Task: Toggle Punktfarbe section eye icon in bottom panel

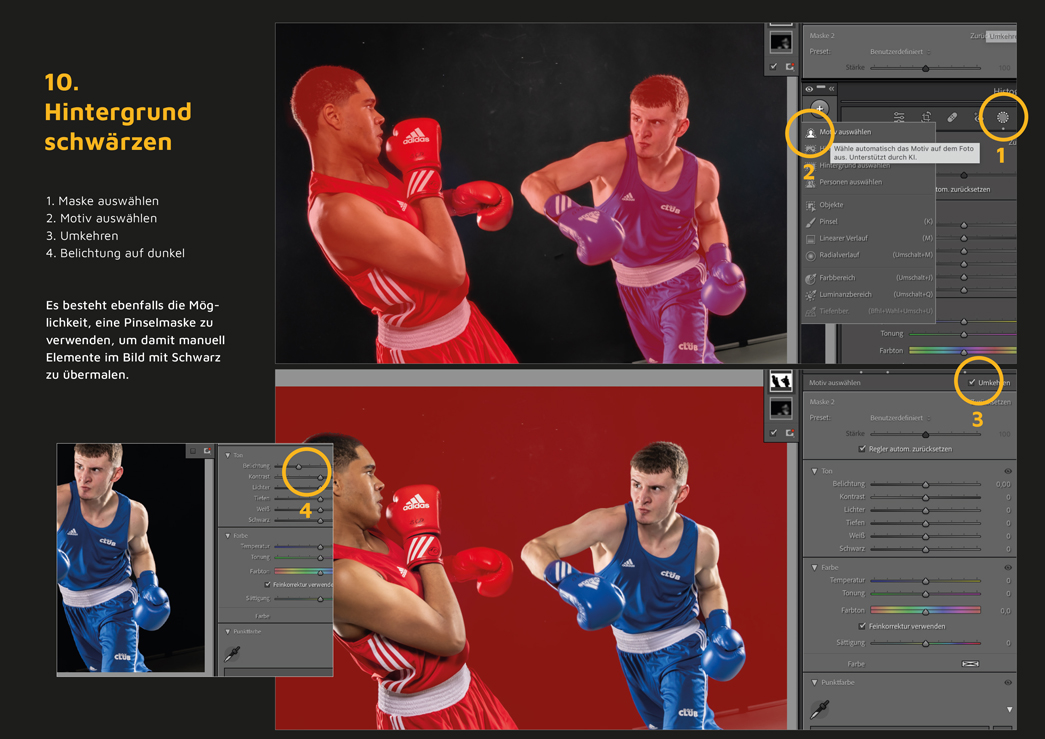Action: point(1008,682)
